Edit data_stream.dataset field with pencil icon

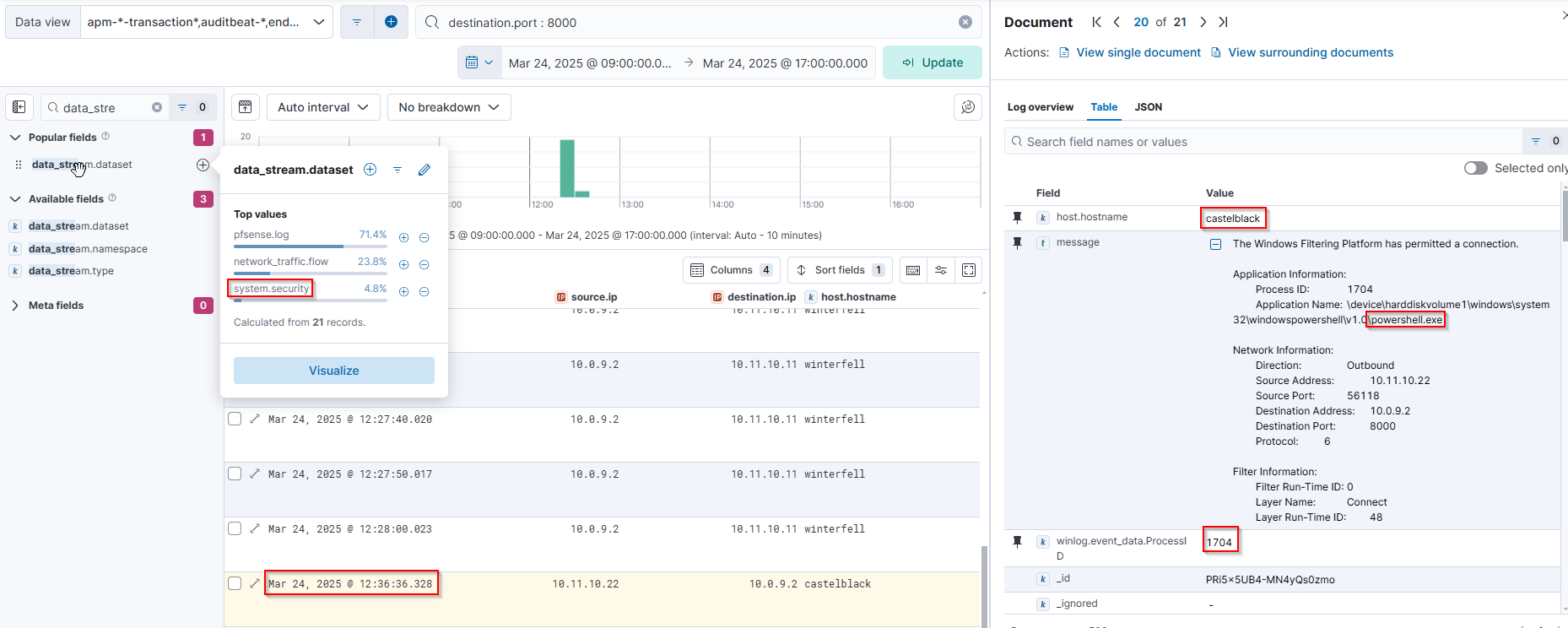click(x=424, y=170)
